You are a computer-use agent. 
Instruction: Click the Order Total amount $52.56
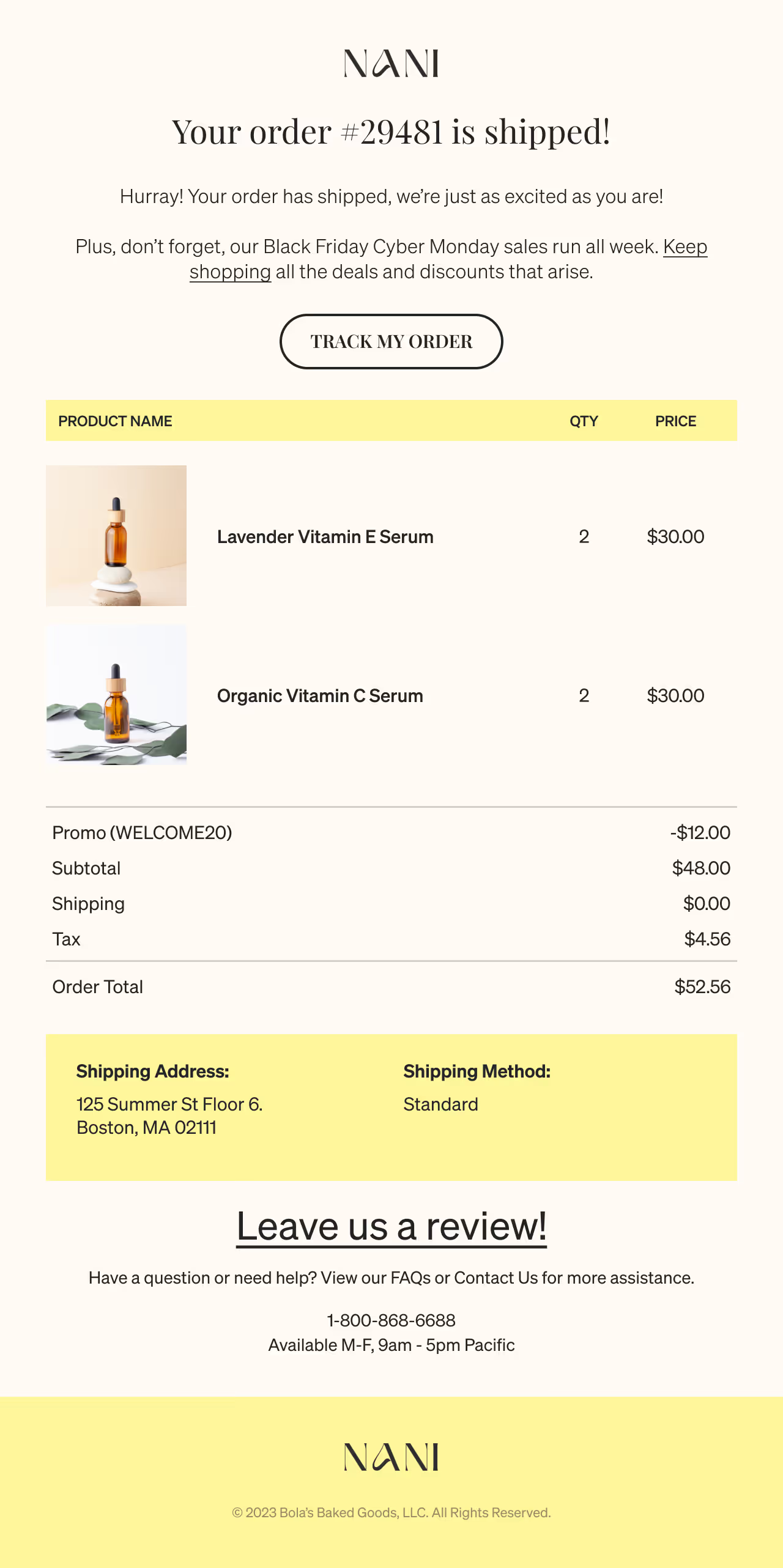tap(702, 986)
